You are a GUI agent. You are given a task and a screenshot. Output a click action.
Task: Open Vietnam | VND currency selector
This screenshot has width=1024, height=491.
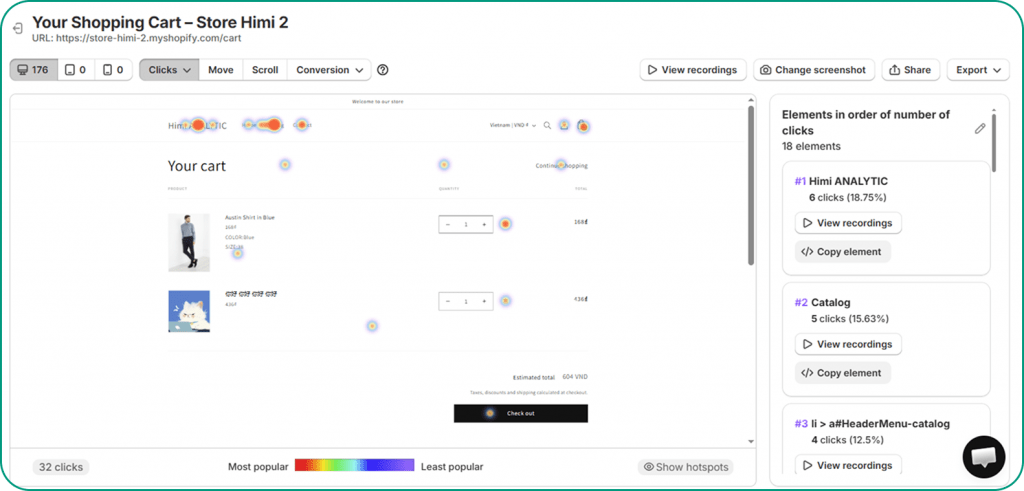tap(513, 125)
